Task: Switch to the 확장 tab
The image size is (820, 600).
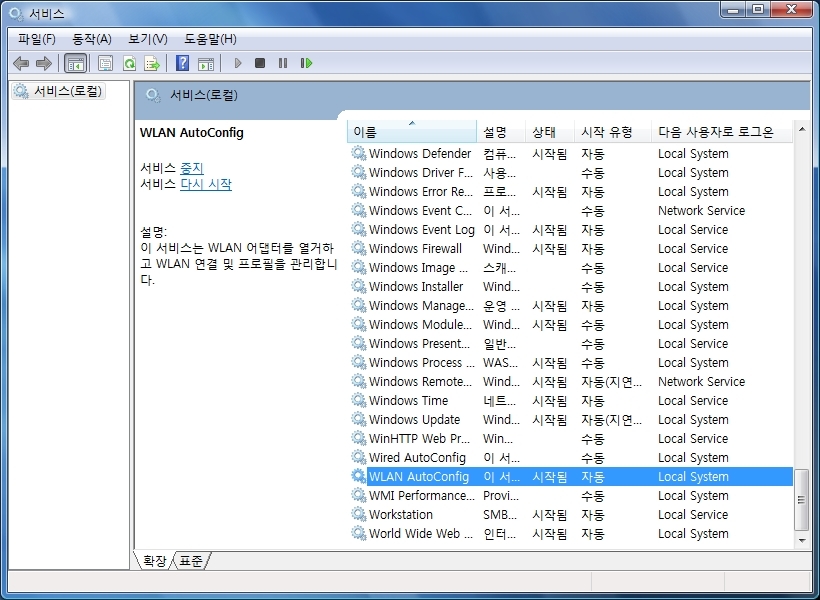Action: 155,561
